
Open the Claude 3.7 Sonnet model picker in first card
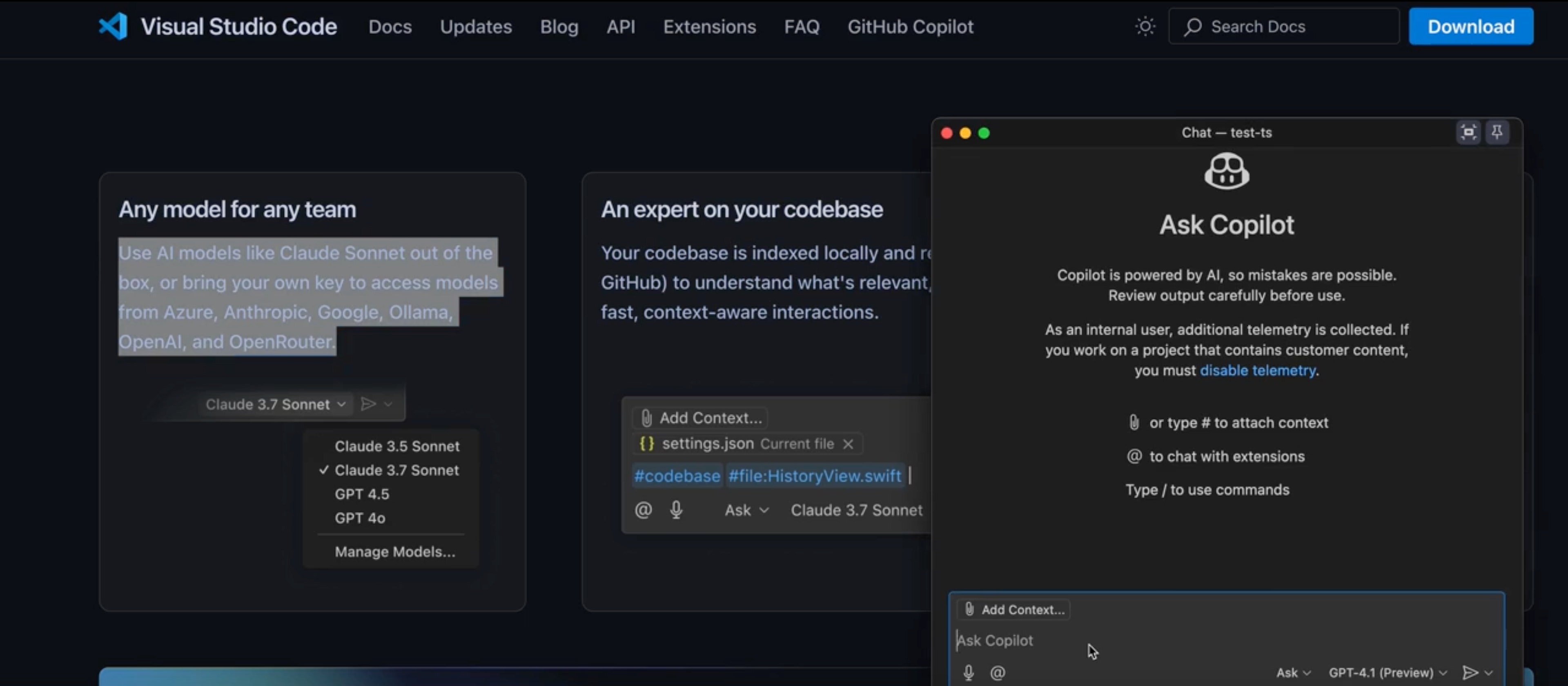coord(276,404)
